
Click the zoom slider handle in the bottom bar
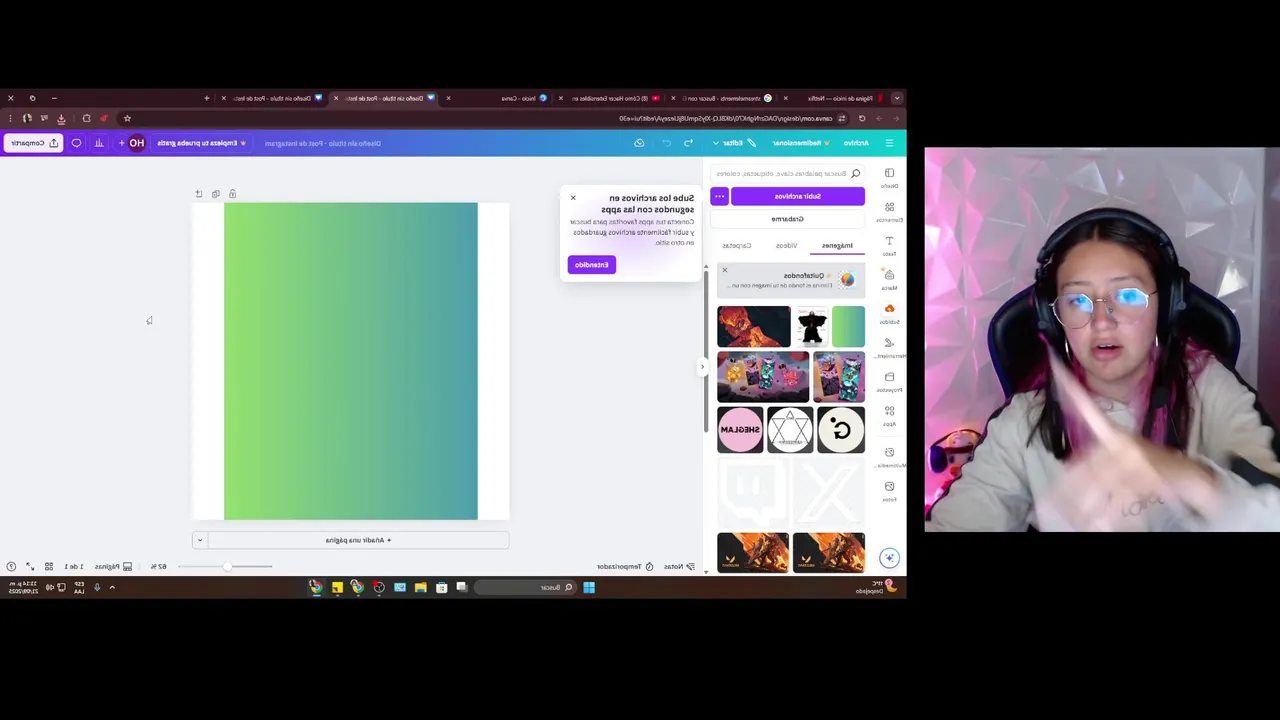point(227,567)
